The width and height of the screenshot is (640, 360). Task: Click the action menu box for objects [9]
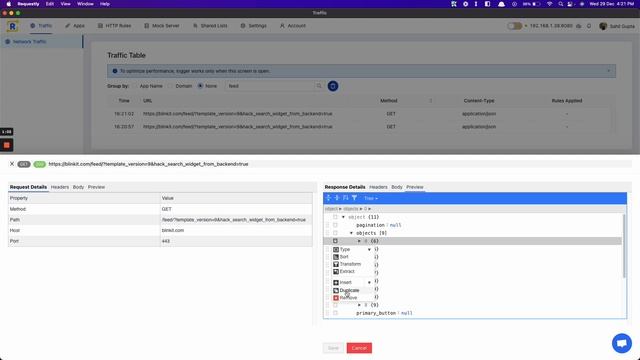[335, 233]
